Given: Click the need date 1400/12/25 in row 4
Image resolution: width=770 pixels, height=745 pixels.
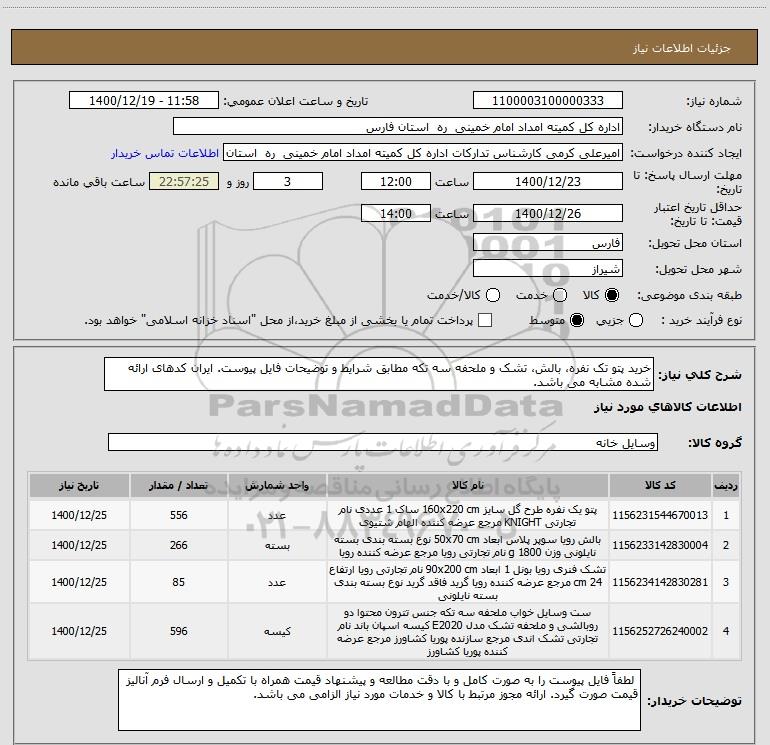Looking at the screenshot, I should (x=79, y=631).
